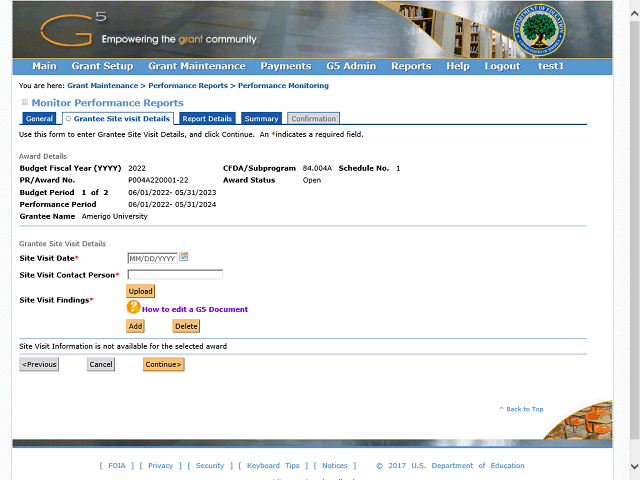This screenshot has width=640, height=480.
Task: Open How to edit a G5 Document link
Action: pyautogui.click(x=195, y=309)
